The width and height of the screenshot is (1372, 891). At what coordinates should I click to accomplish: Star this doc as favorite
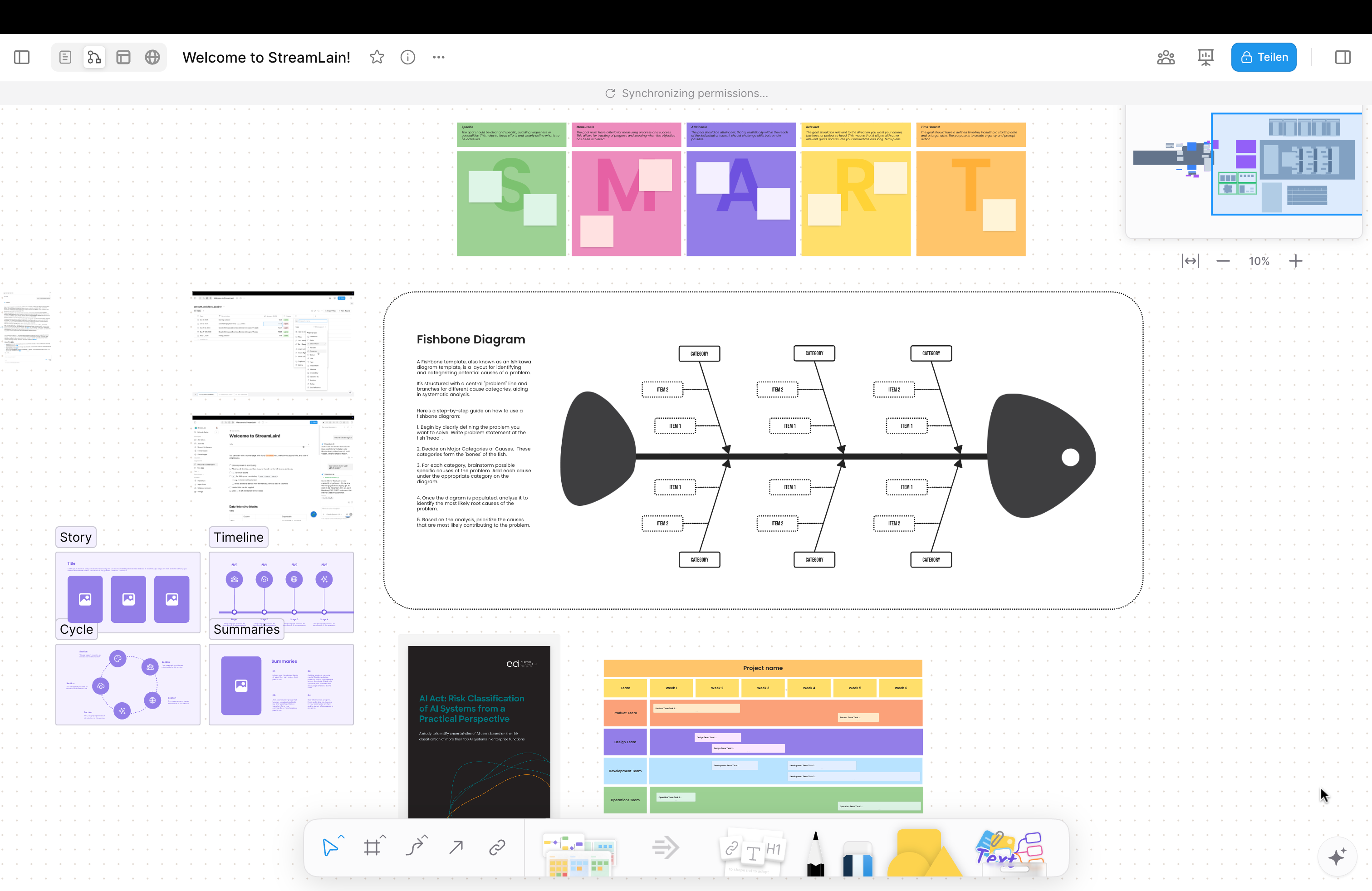(x=377, y=57)
